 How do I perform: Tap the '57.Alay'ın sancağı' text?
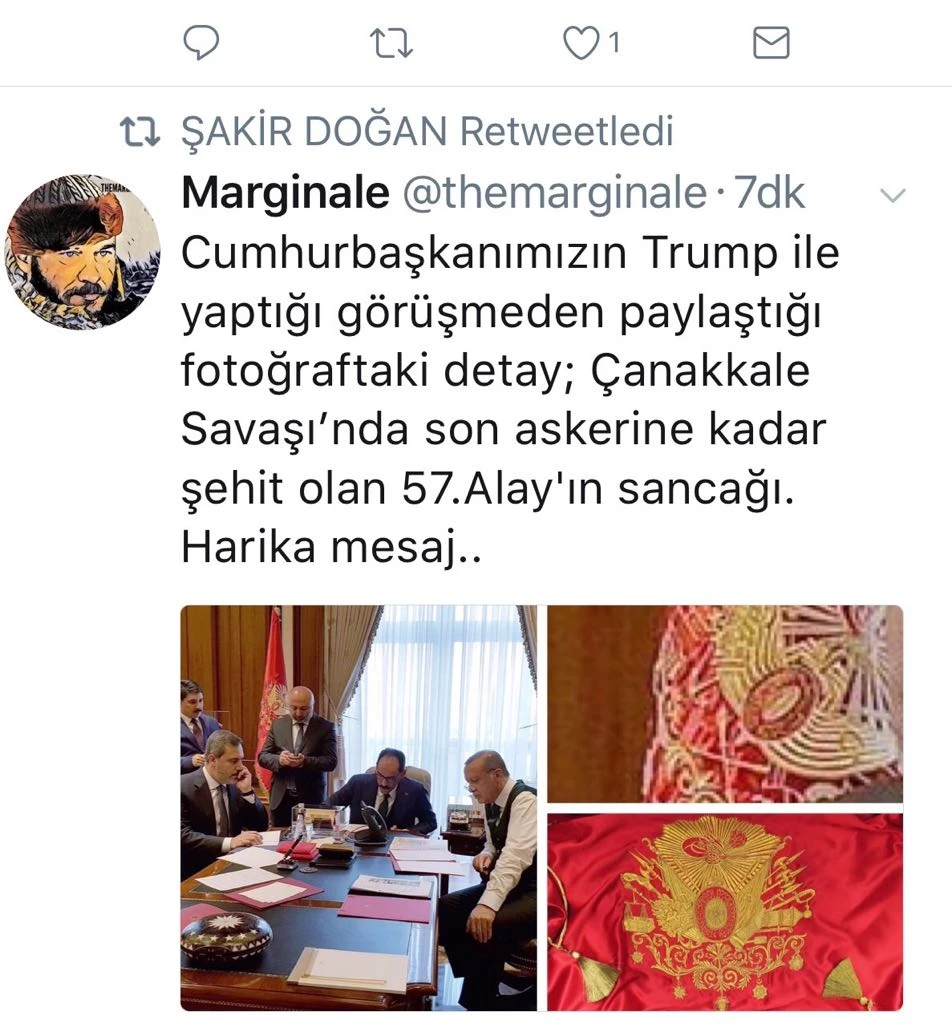597,488
